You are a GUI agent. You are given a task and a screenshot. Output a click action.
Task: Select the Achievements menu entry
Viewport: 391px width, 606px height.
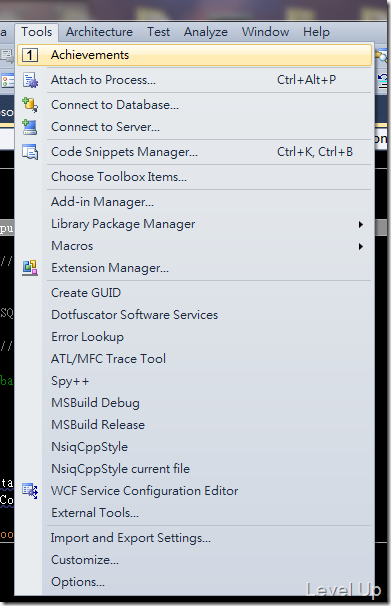coord(194,55)
